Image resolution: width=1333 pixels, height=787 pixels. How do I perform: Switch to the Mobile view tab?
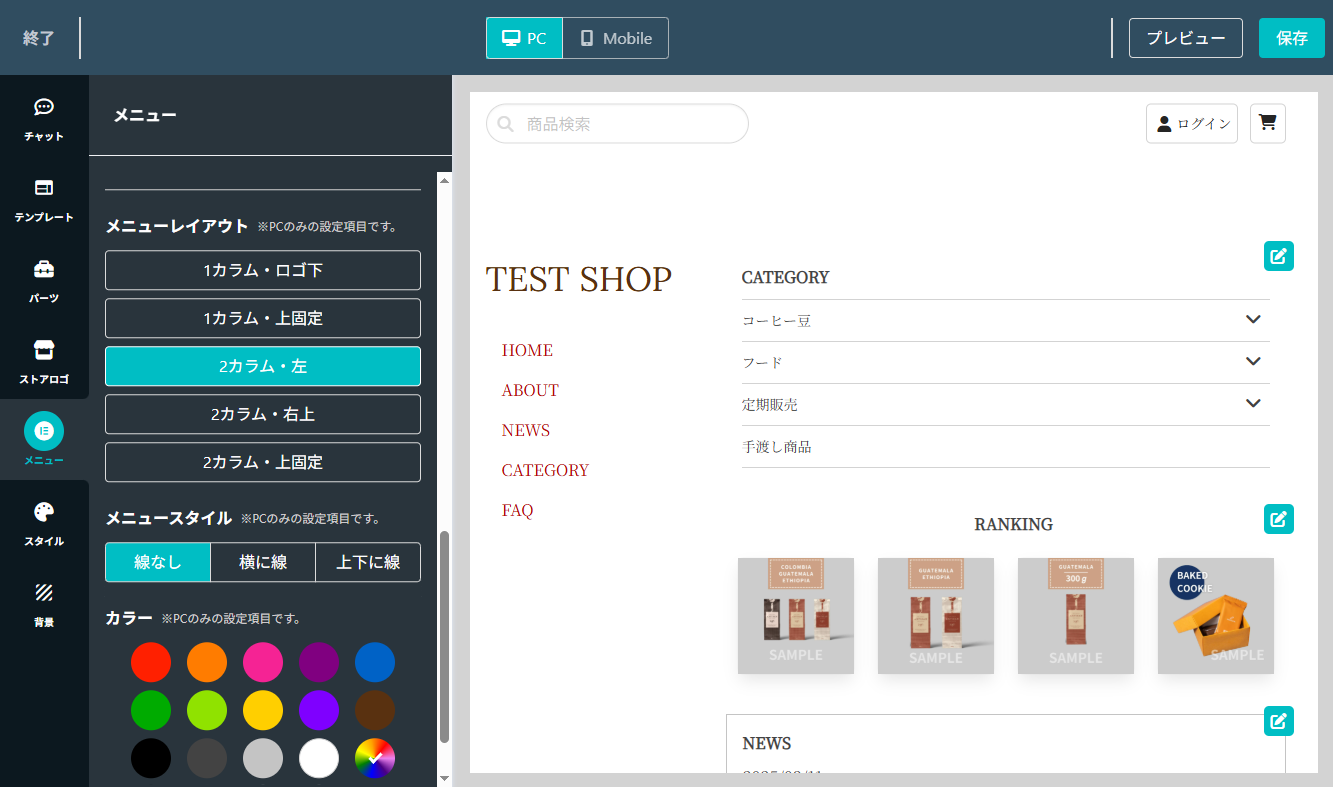coord(615,38)
